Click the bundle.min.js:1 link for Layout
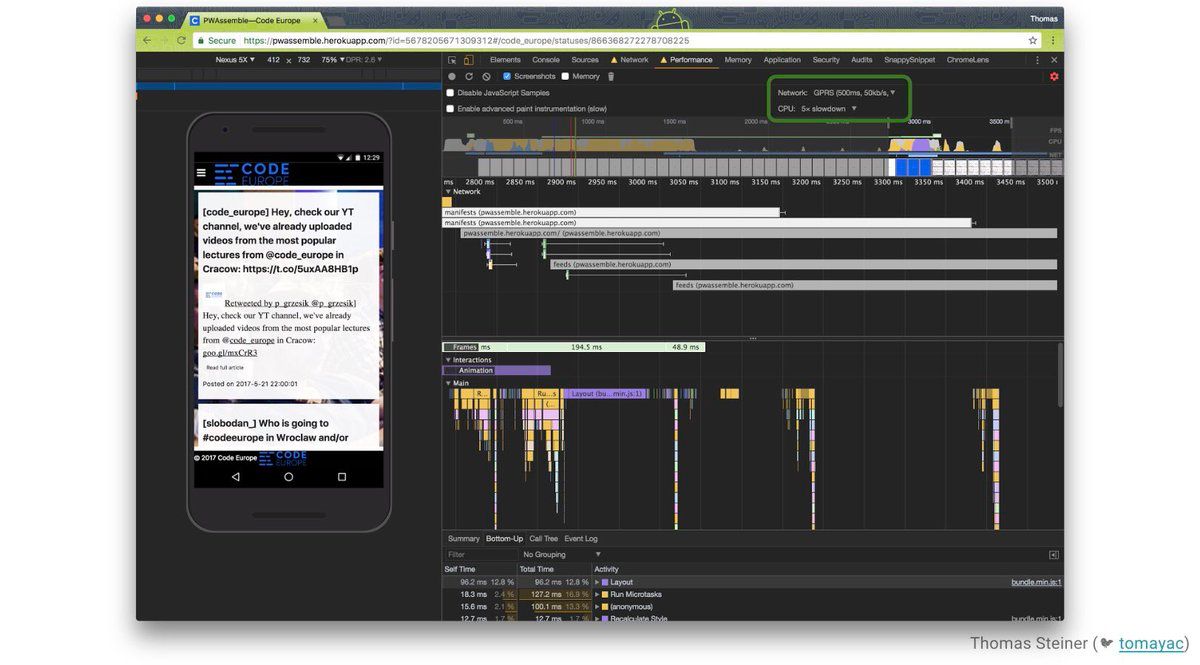Screen dimensions: 1200x665 tap(1036, 582)
